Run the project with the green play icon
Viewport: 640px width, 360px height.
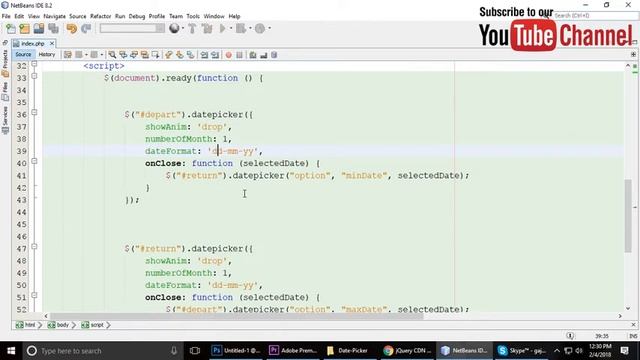222,29
